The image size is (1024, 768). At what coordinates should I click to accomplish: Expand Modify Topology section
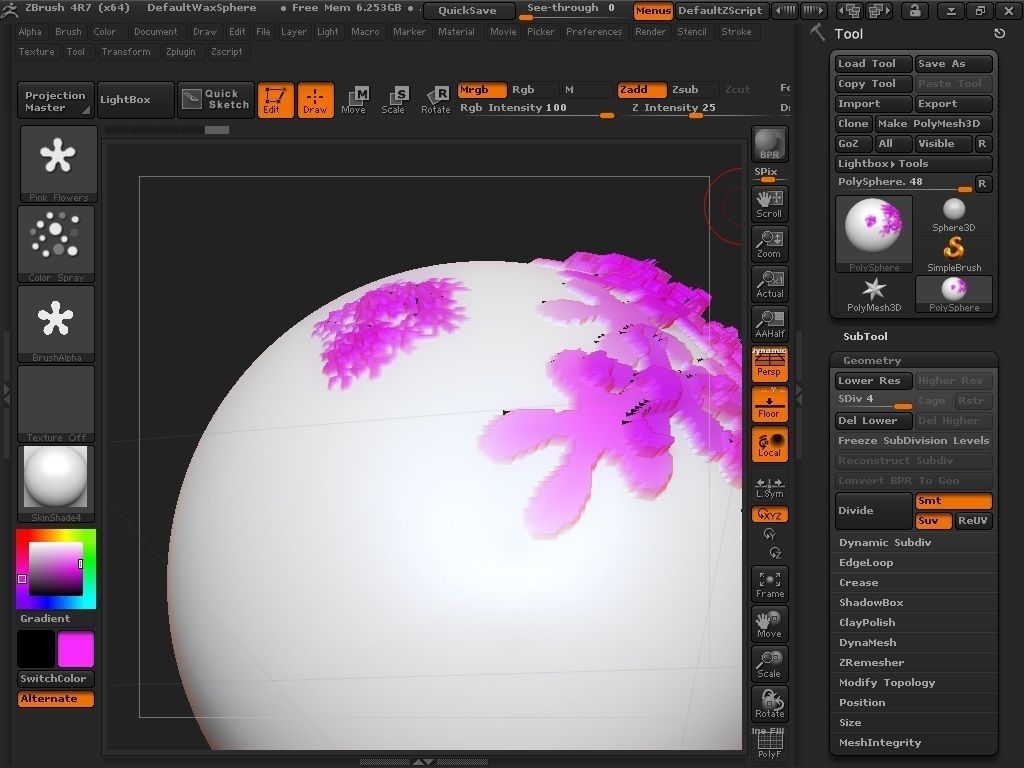[886, 682]
